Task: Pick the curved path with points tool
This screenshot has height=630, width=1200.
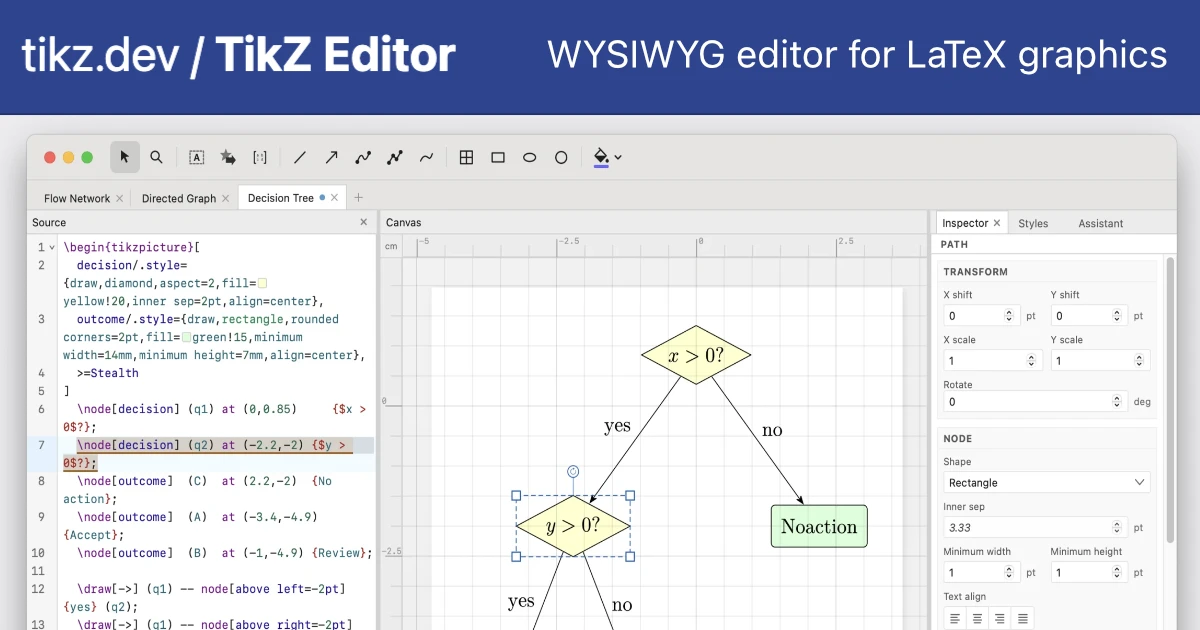Action: (x=363, y=157)
